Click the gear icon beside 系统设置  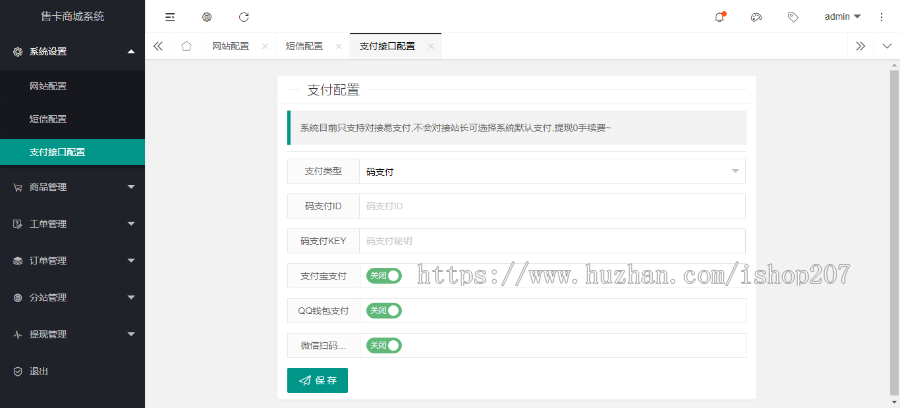[18, 52]
